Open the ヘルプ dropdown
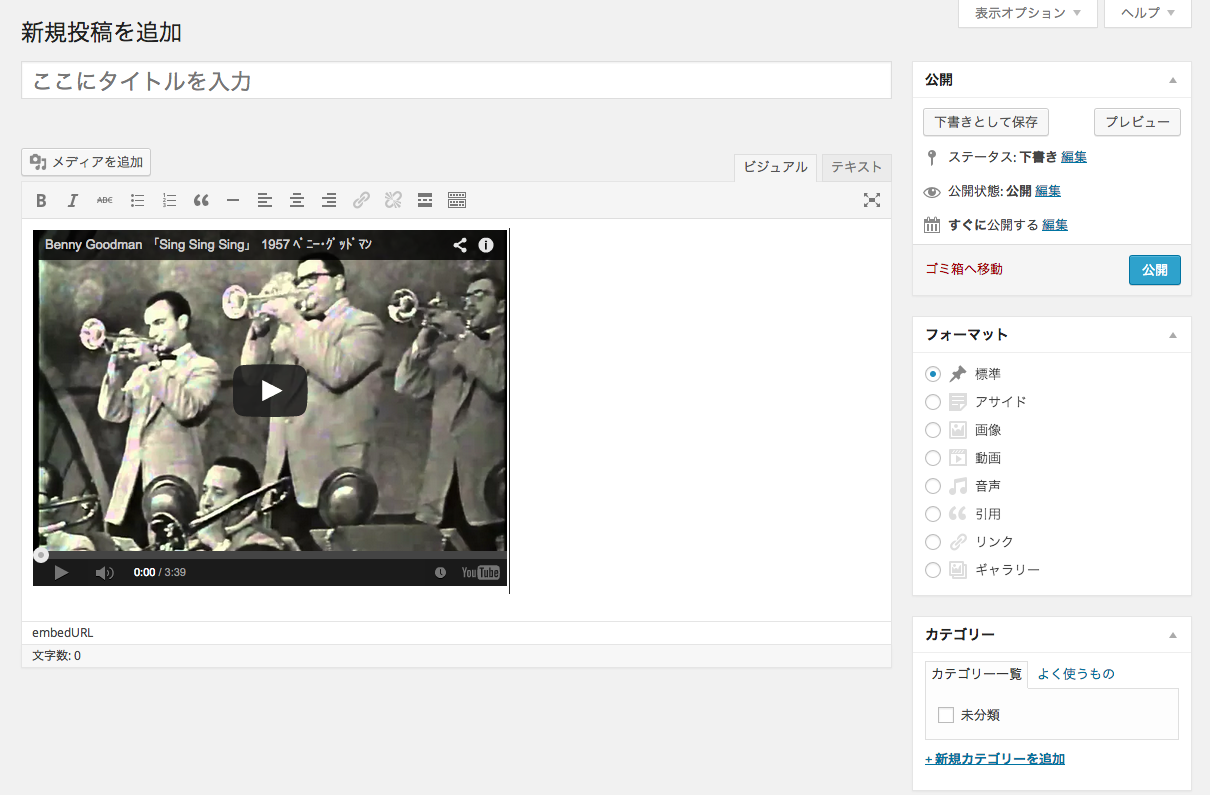 click(1148, 13)
